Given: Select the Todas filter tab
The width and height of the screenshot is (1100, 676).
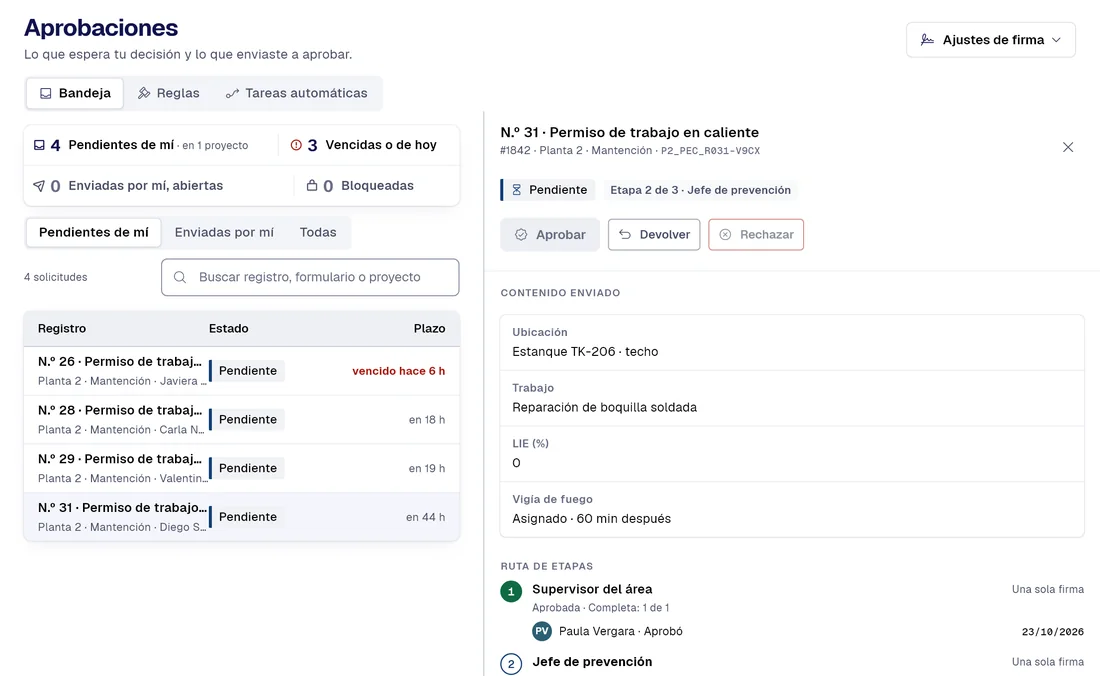Looking at the screenshot, I should tap(318, 232).
